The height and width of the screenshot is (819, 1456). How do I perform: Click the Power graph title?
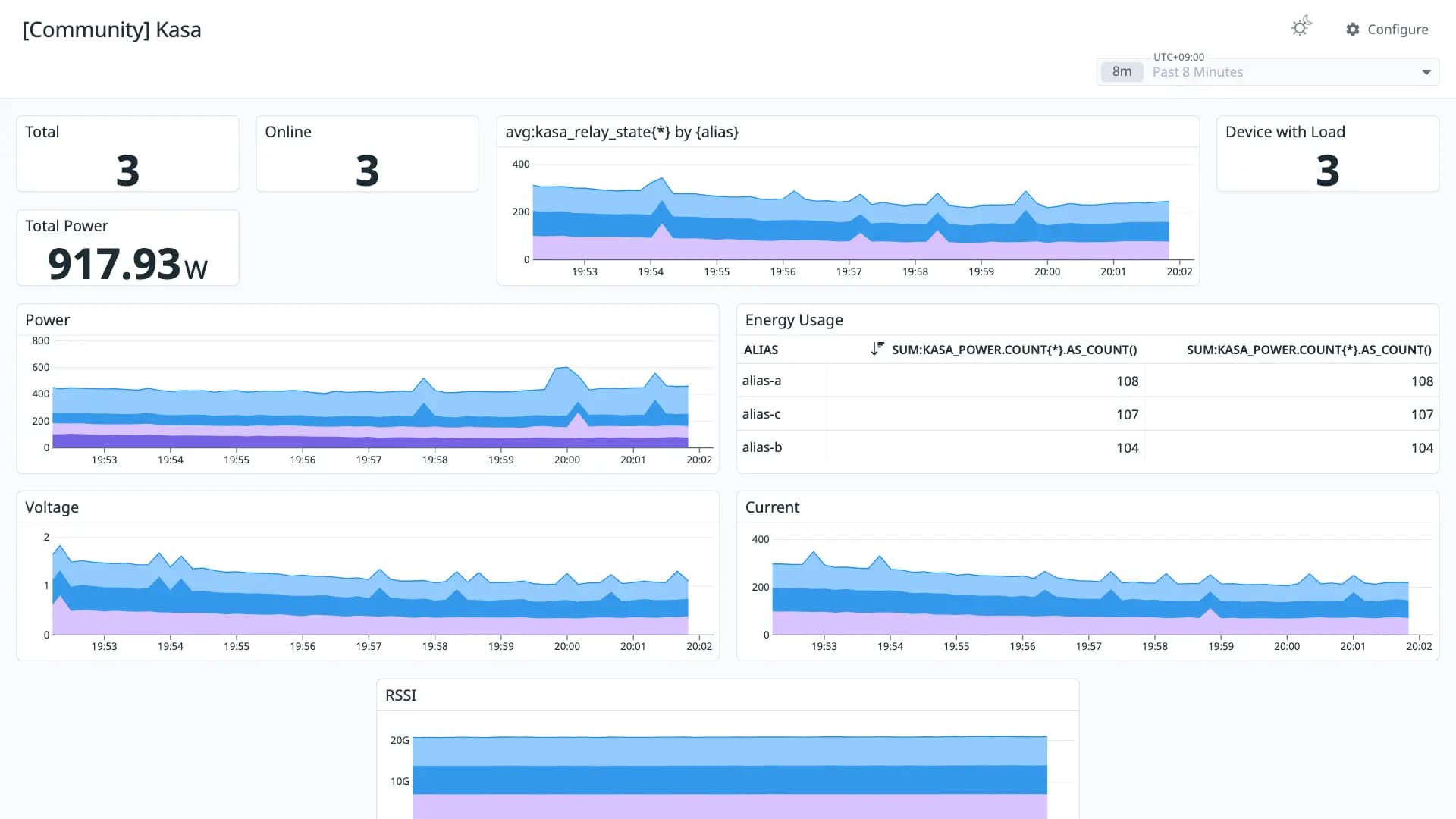coord(48,320)
